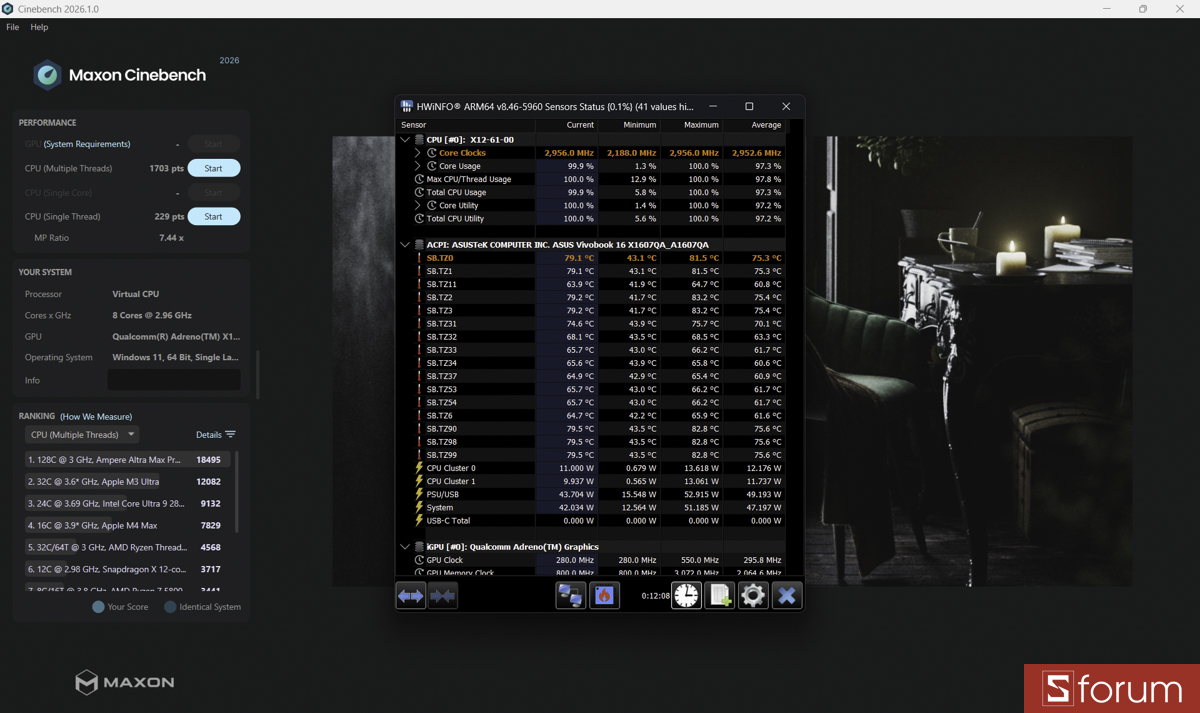Image resolution: width=1200 pixels, height=713 pixels.
Task: Click the Maxon Cinebench logo icon
Action: click(47, 75)
